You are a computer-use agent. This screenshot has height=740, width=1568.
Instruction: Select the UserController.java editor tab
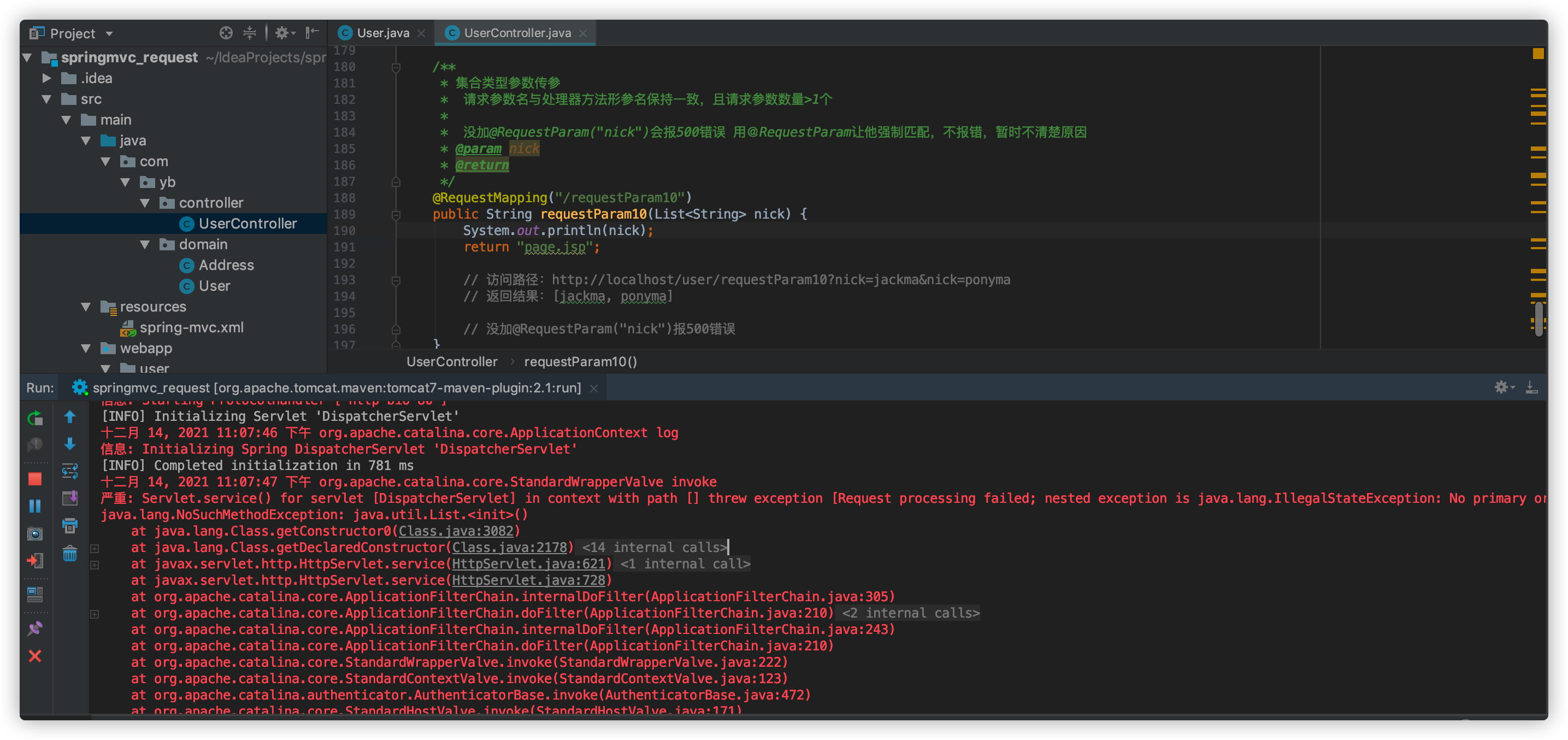(x=517, y=33)
